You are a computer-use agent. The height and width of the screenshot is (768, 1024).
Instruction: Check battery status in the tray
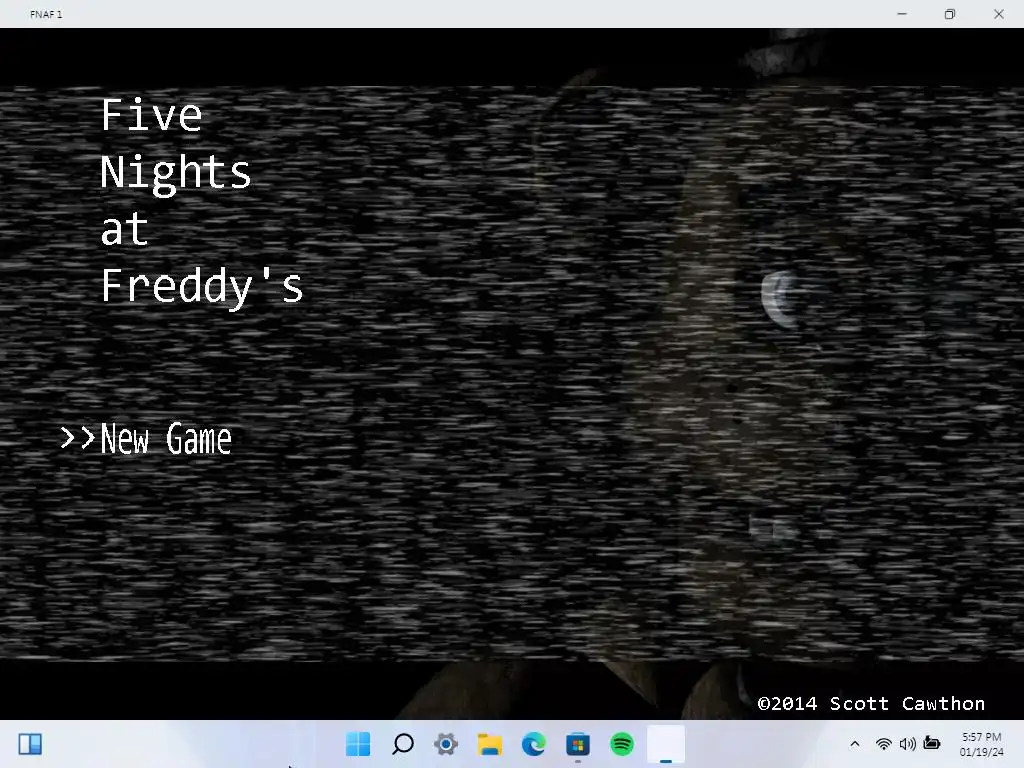tap(932, 743)
